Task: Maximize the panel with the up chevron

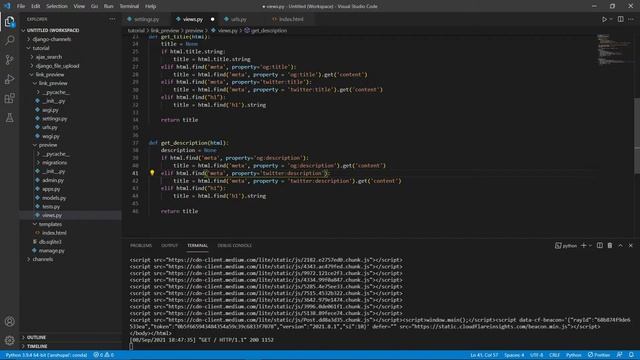Action: point(620,245)
